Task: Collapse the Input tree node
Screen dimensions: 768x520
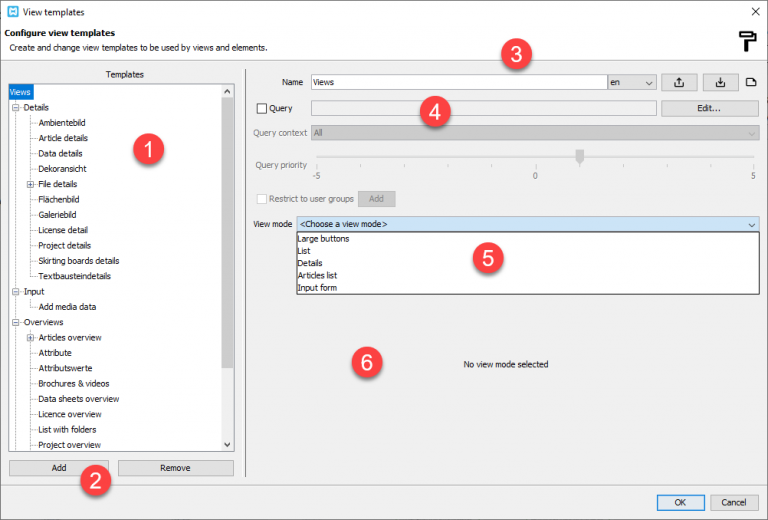Action: [x=16, y=291]
